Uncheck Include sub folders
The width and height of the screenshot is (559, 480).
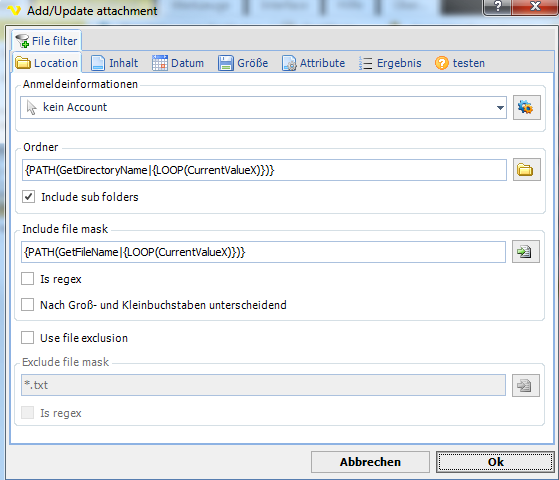[x=29, y=197]
